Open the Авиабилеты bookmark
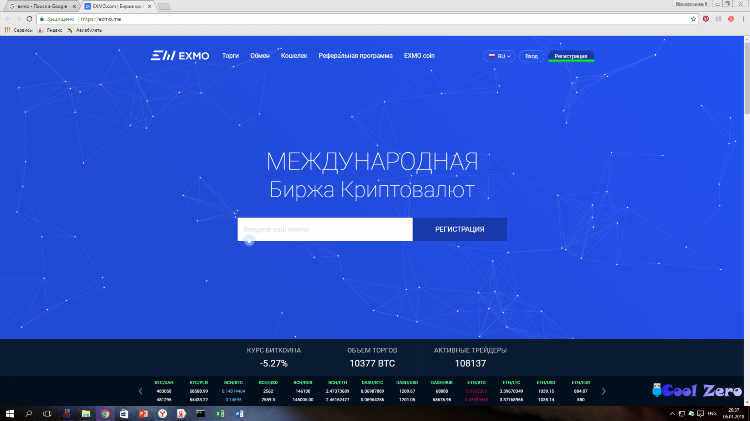 (84, 30)
